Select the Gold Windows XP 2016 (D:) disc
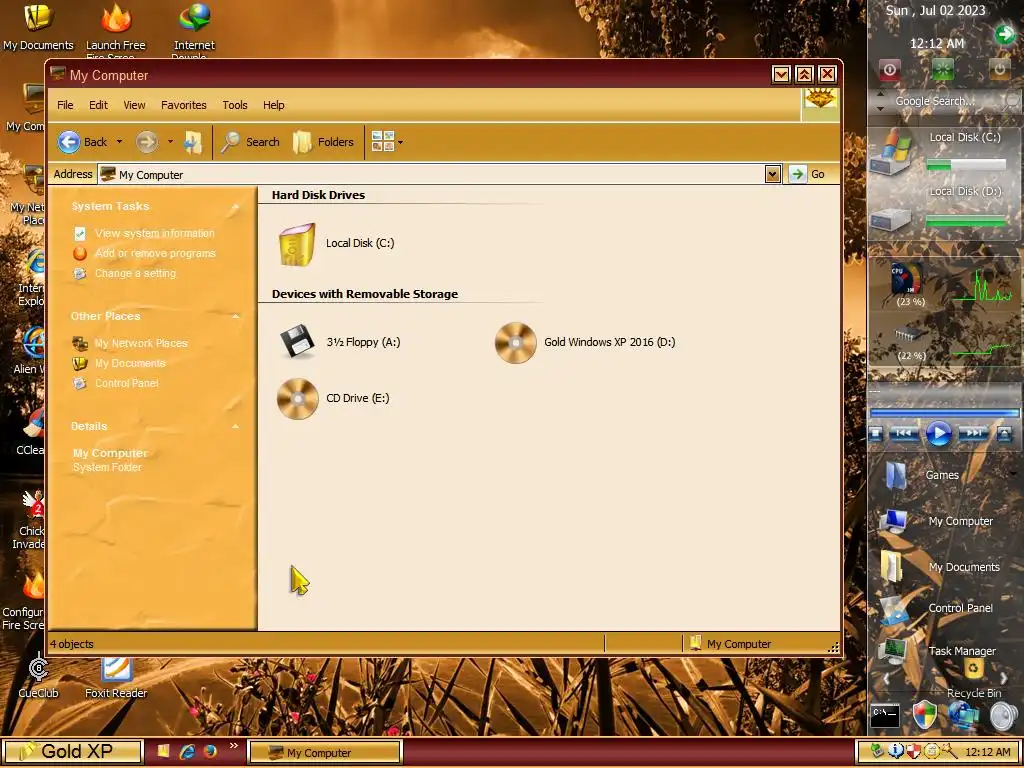This screenshot has width=1024, height=768. point(515,342)
